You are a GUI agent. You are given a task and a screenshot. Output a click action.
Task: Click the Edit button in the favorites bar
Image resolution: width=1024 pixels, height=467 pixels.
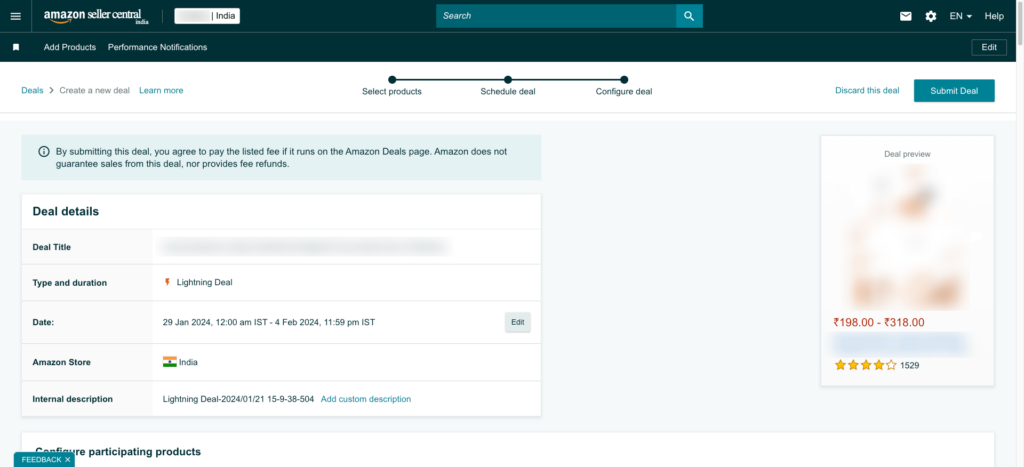(x=989, y=47)
